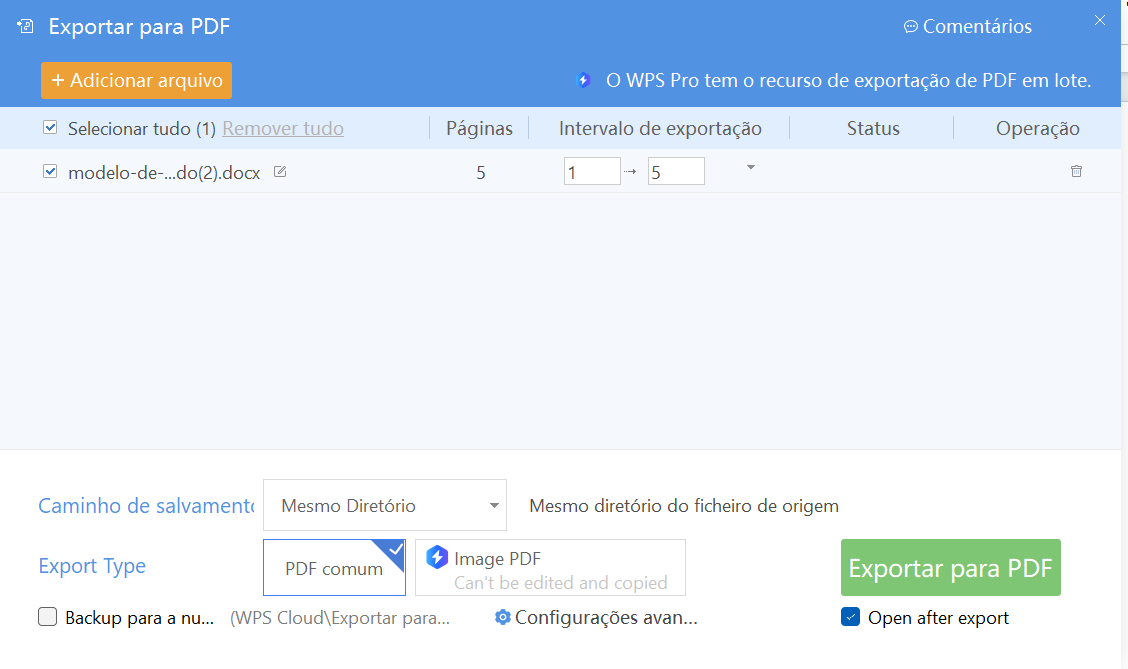Viewport: 1128px width, 669px height.
Task: Click the Export to PDF icon in the title bar
Action: tap(24, 25)
